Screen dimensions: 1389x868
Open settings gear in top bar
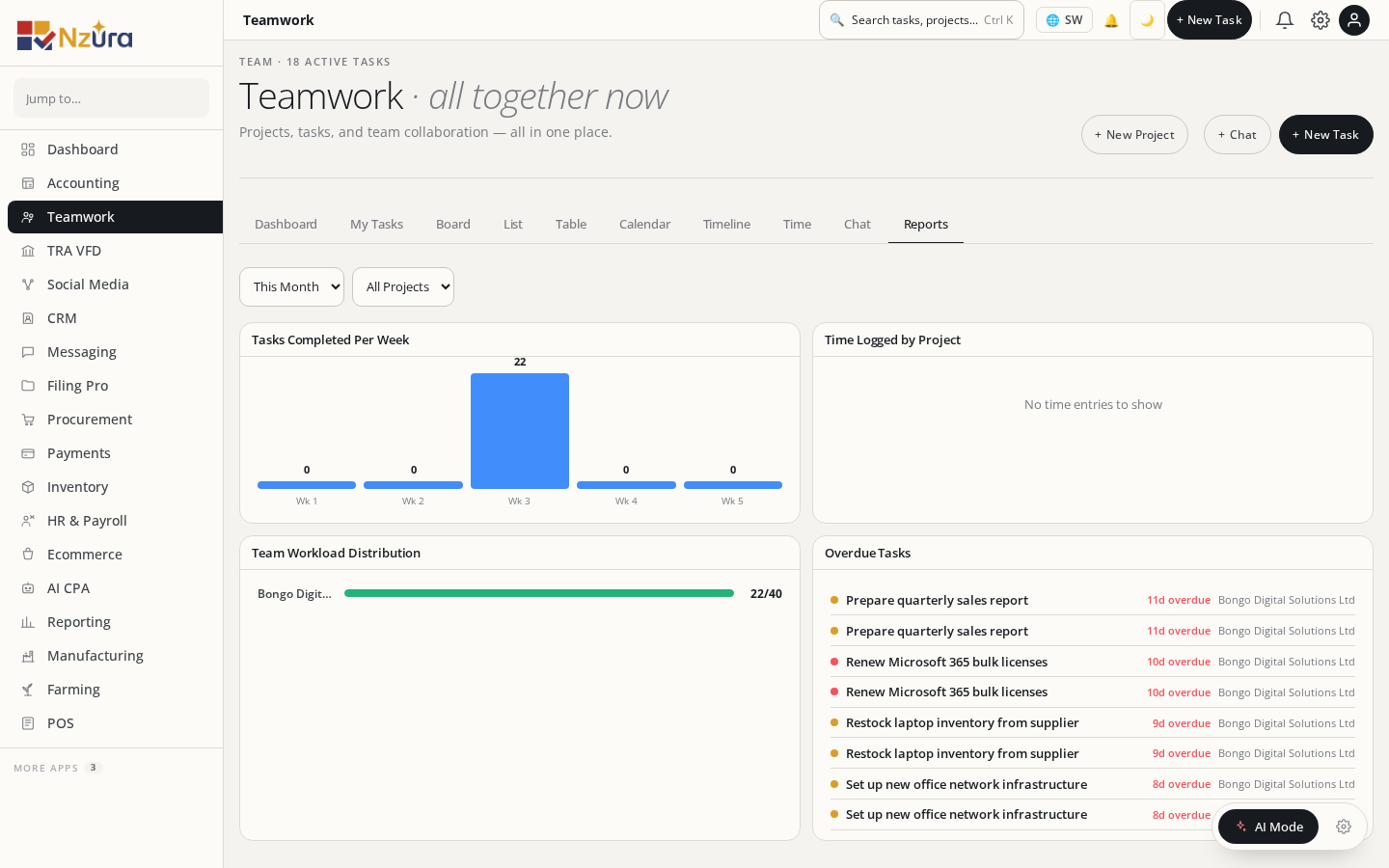(x=1321, y=20)
